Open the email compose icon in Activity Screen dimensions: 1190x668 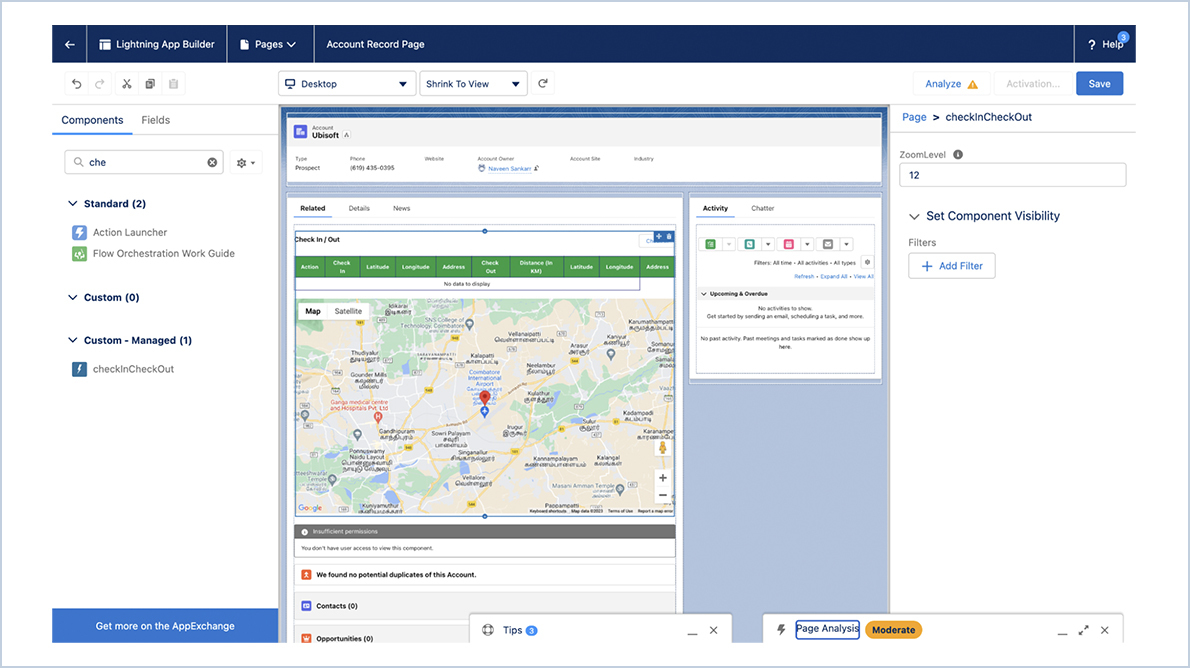point(827,244)
